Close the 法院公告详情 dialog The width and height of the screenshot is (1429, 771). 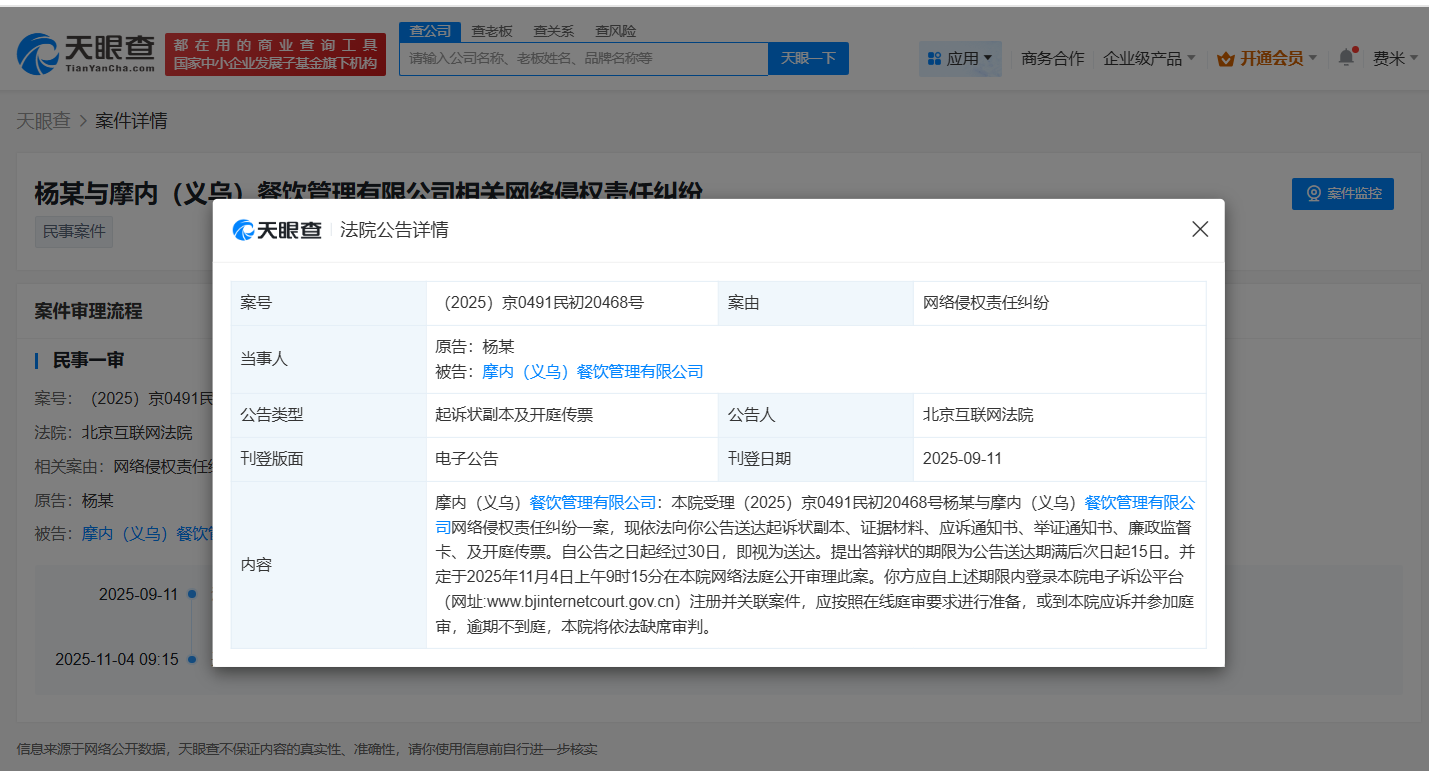click(1200, 229)
